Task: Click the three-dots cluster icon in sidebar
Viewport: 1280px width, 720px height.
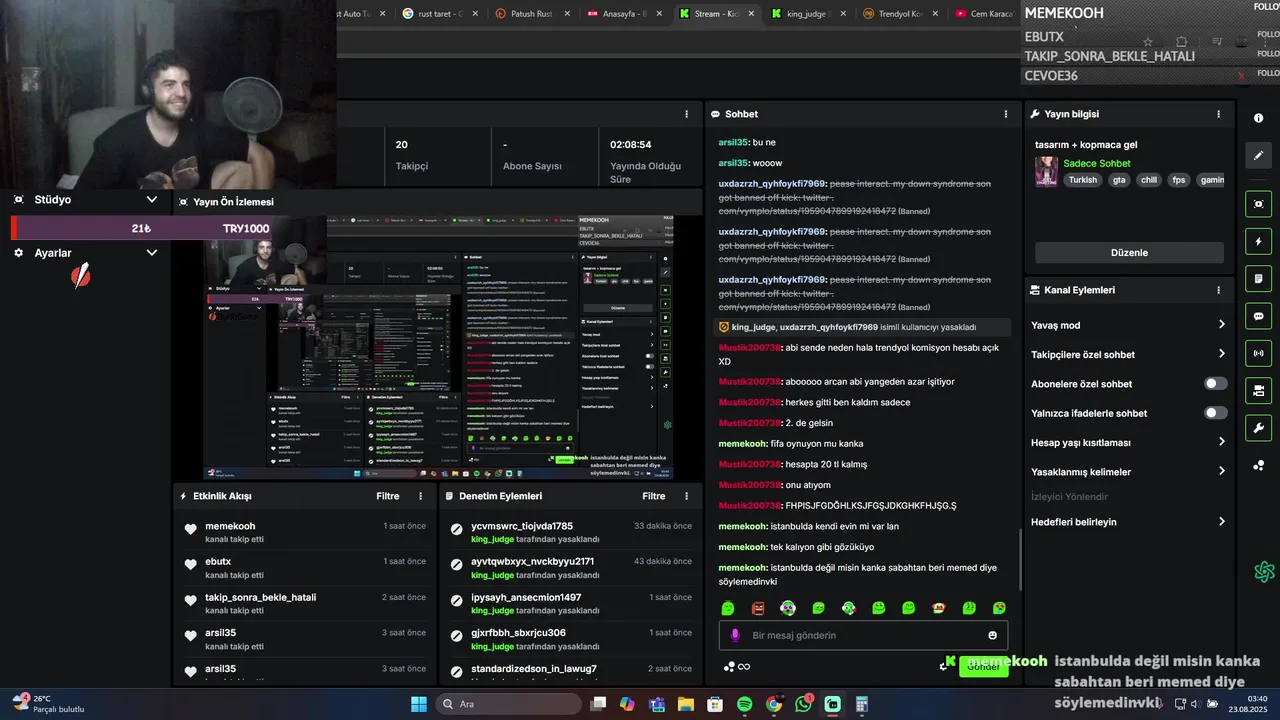Action: pyautogui.click(x=1258, y=465)
